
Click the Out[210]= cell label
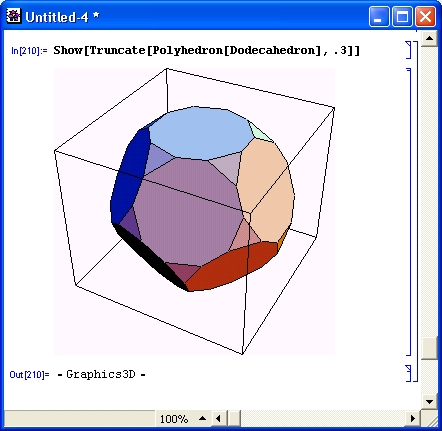[29, 375]
